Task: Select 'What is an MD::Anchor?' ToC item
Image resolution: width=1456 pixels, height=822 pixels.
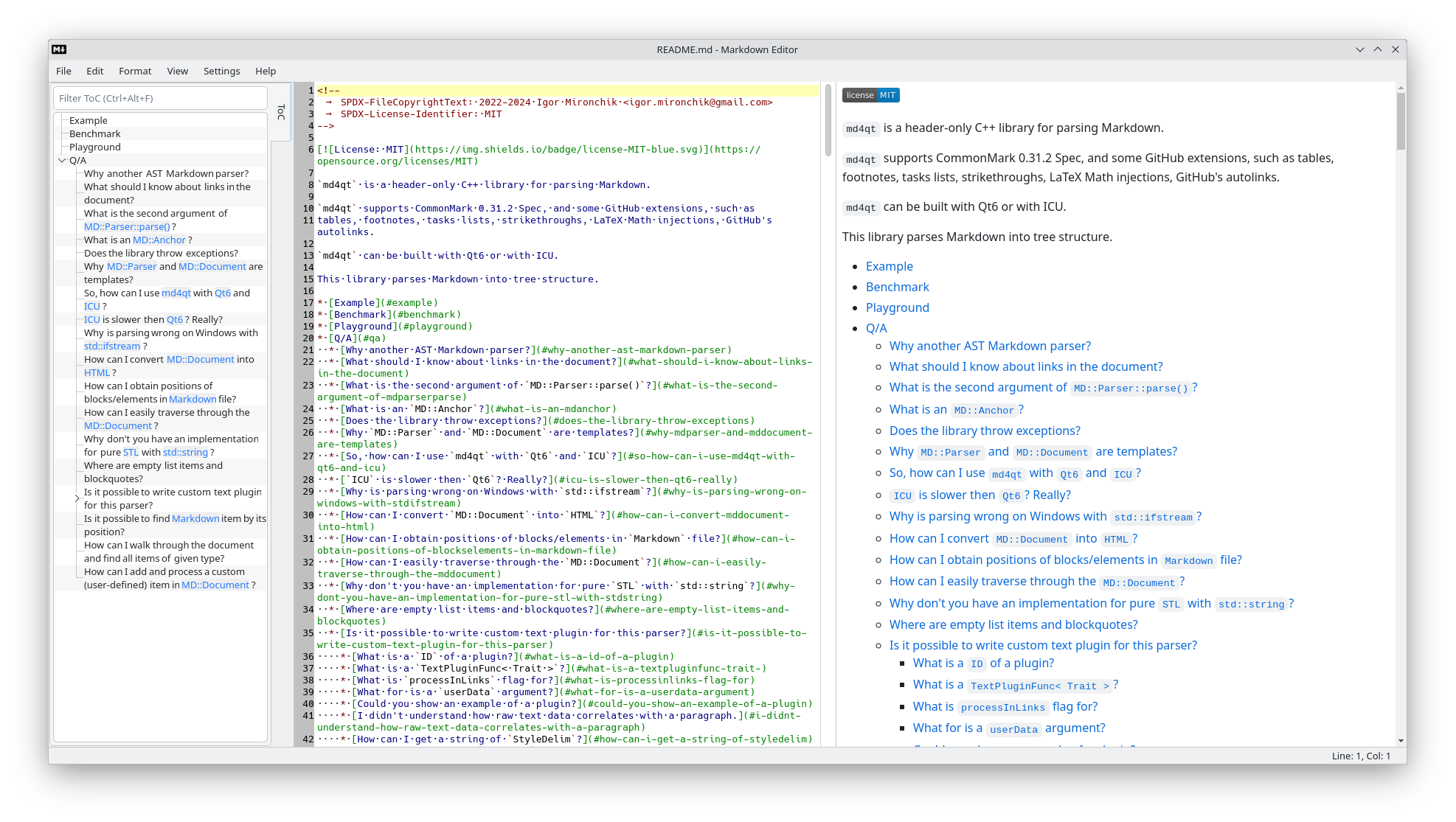Action: click(138, 240)
